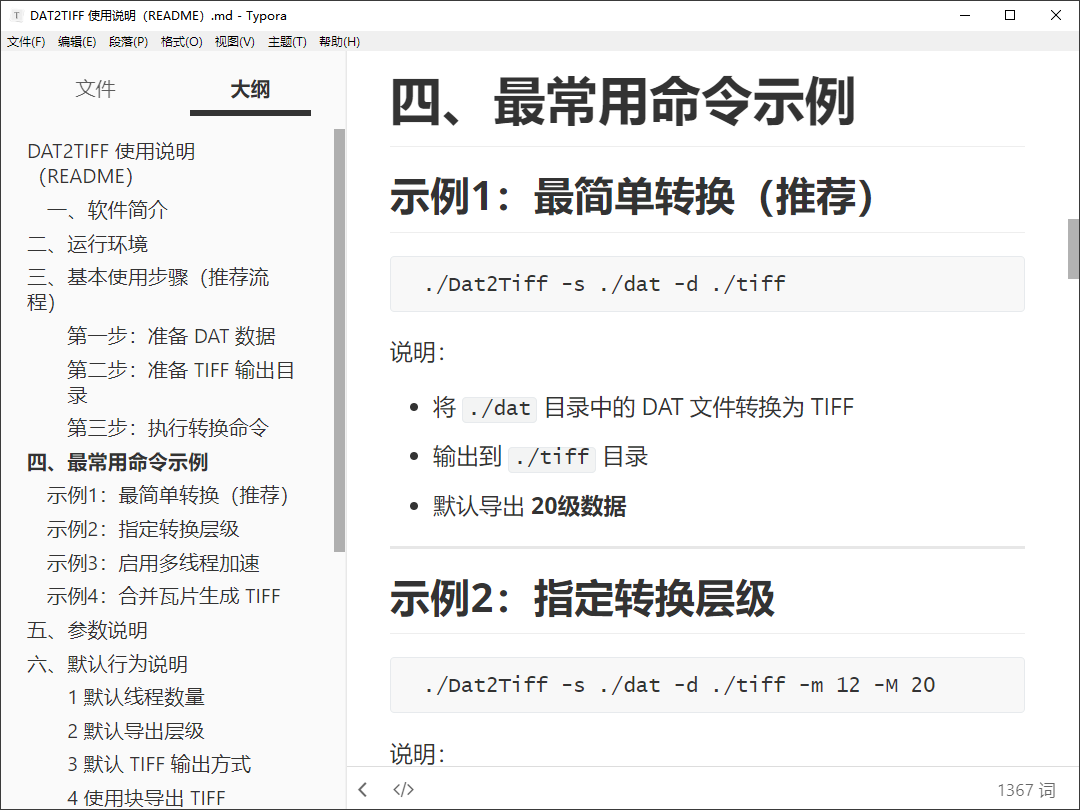This screenshot has height=810, width=1080.
Task: Open the 段落(P) menu
Action: click(129, 41)
